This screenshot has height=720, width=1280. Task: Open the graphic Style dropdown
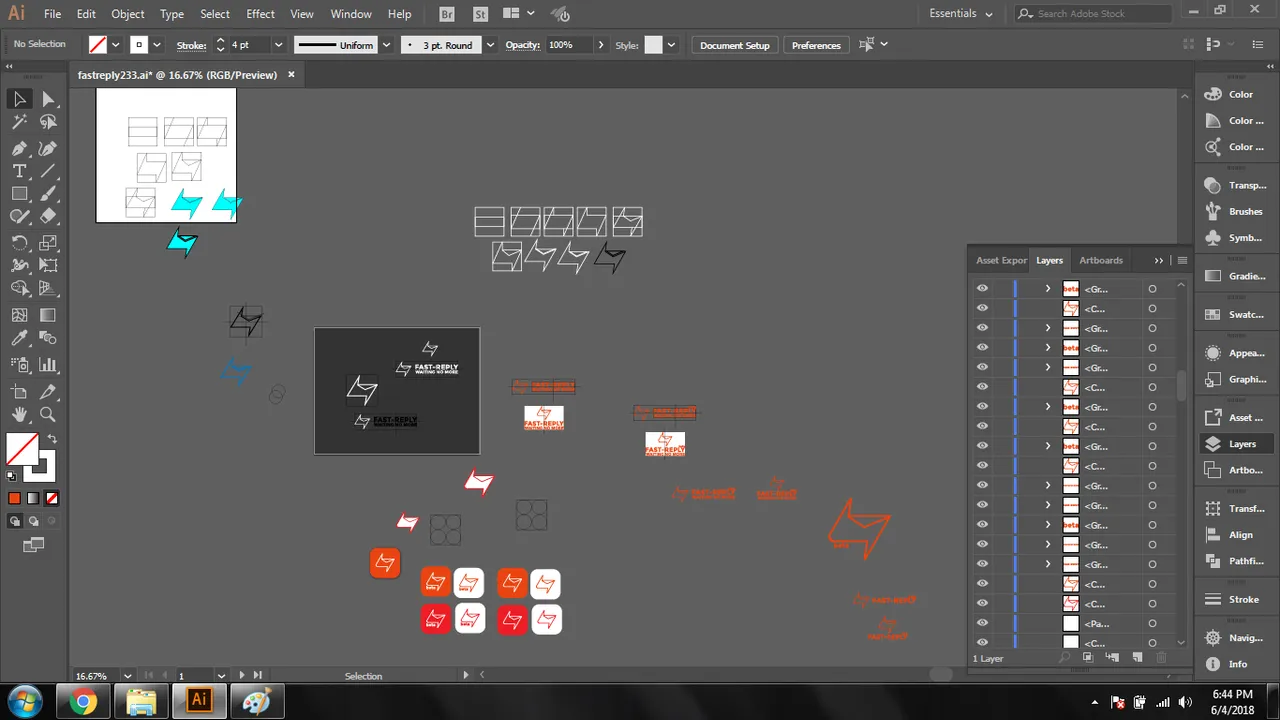[671, 45]
